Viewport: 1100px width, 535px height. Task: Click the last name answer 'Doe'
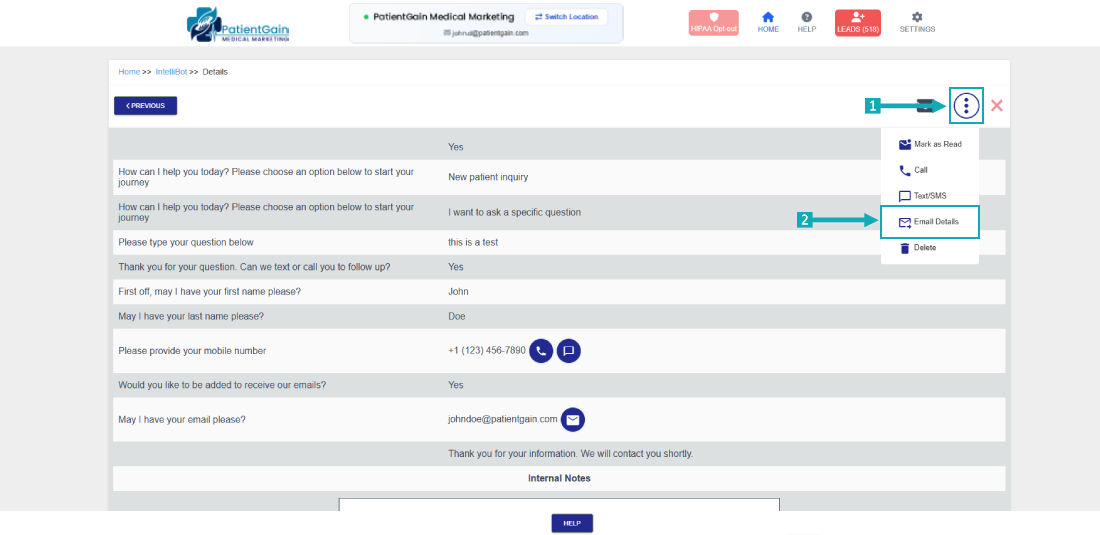click(457, 316)
